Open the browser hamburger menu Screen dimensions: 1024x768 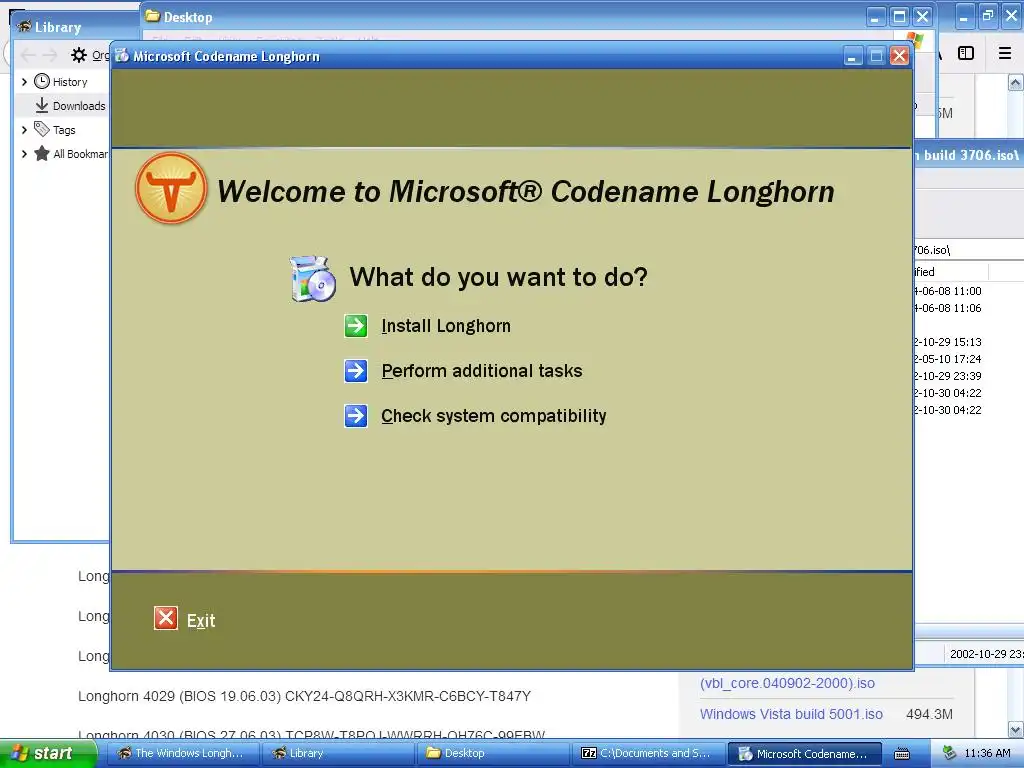1005,53
